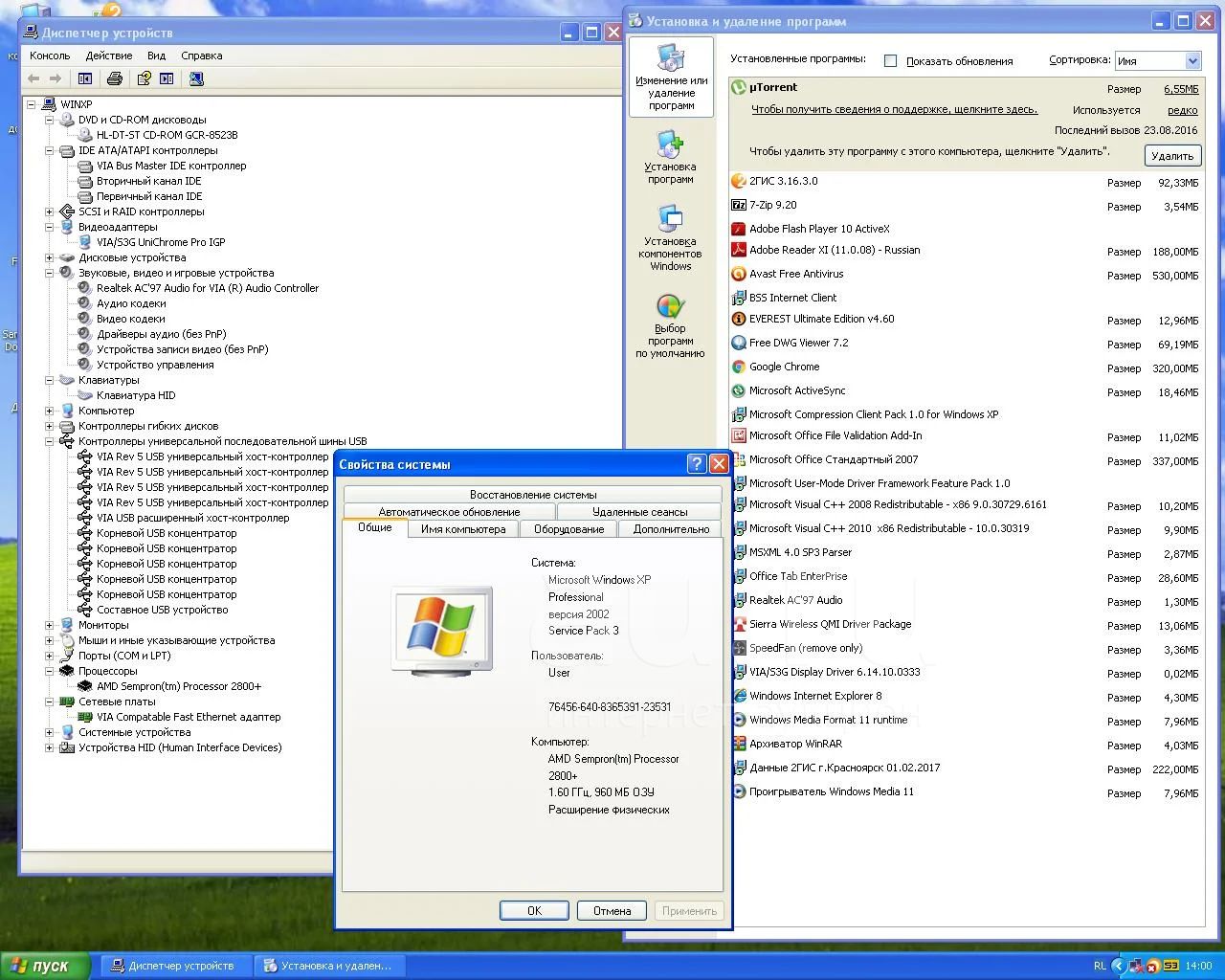Screen dimensions: 1225x980
Task: Expand the Мониторы node
Action: [x=49, y=625]
